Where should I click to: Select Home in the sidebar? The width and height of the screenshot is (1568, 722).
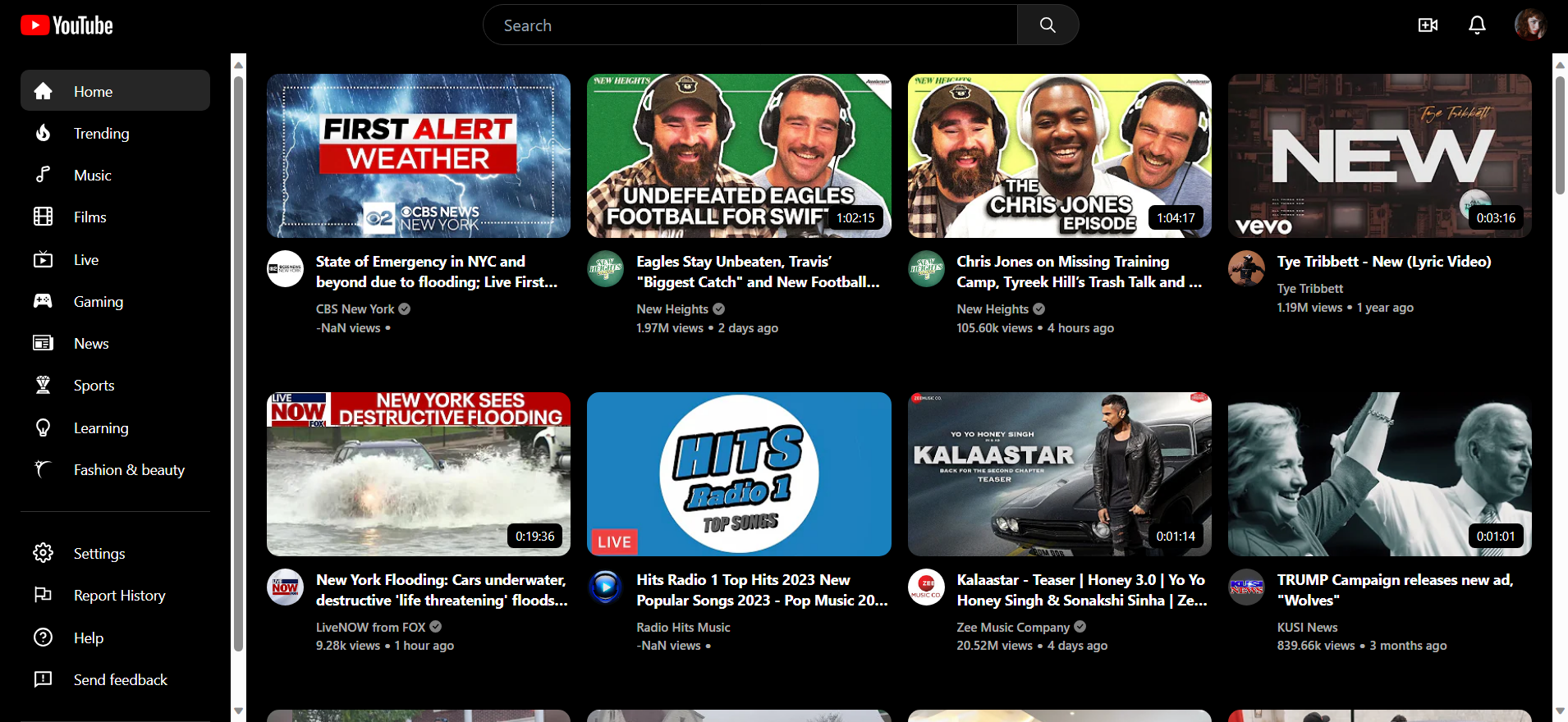coord(115,90)
